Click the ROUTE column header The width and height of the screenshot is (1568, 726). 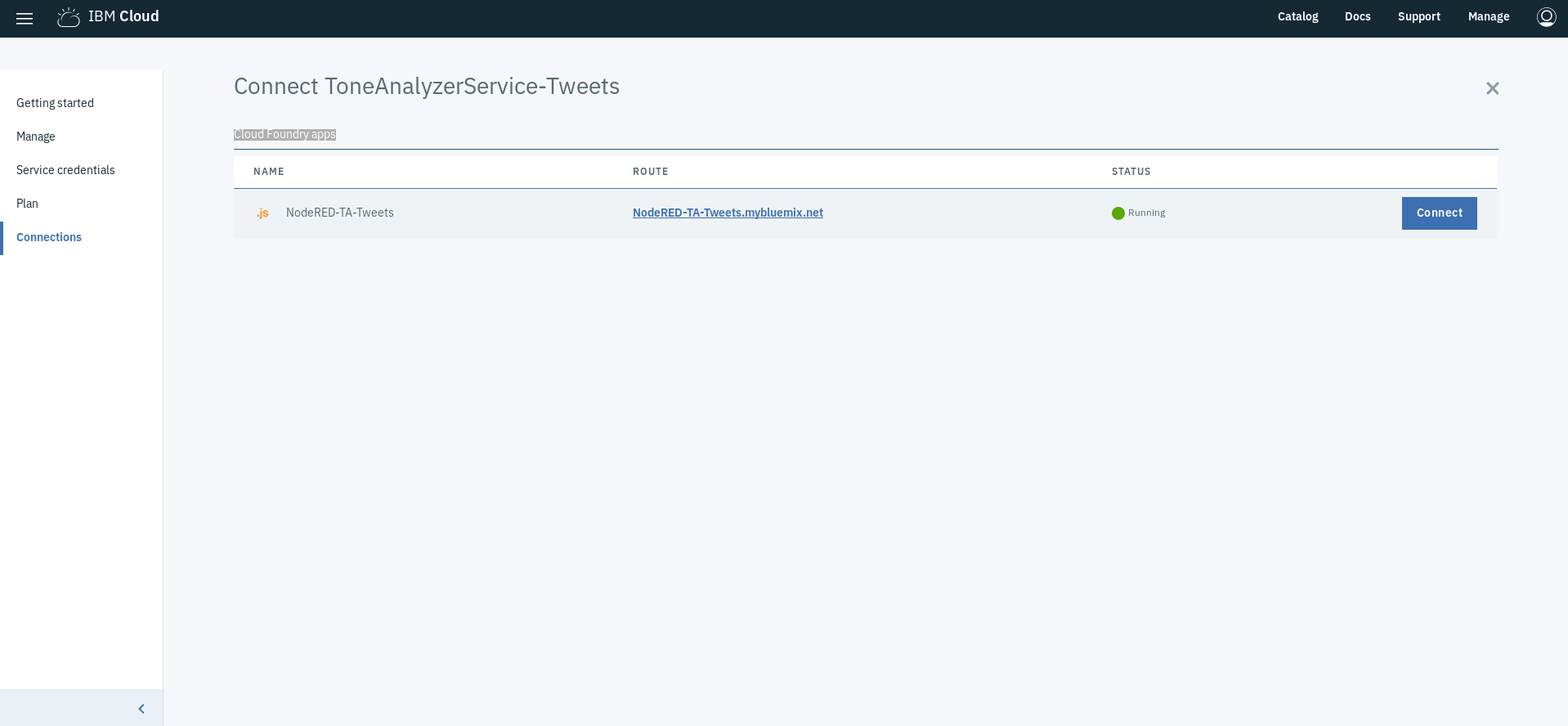tap(651, 172)
